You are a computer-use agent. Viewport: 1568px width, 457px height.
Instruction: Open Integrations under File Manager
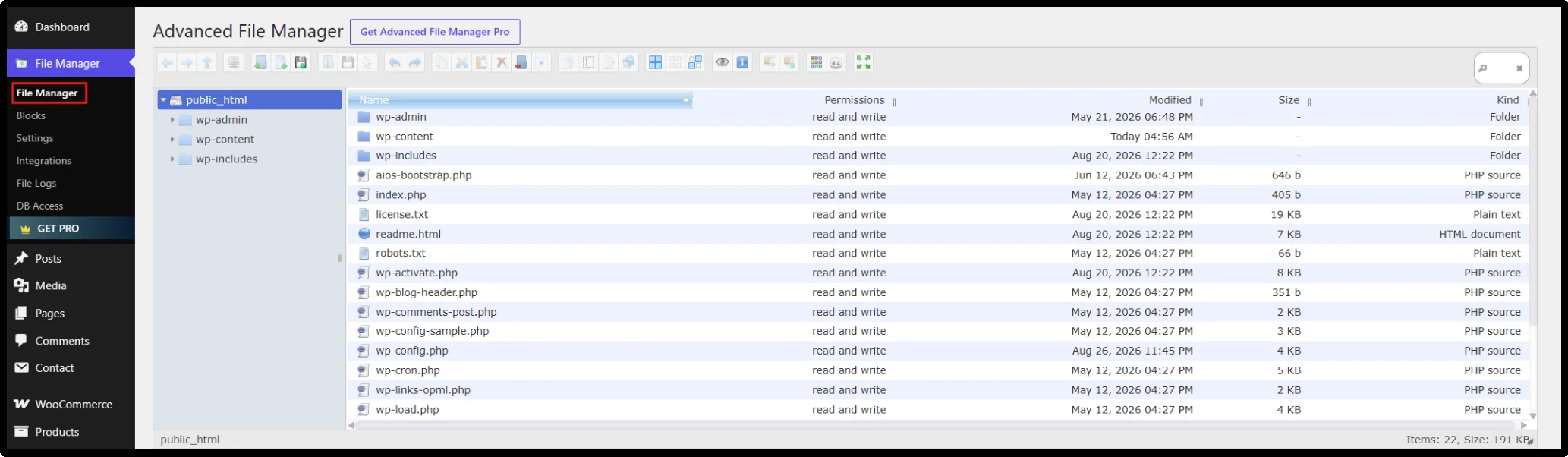[44, 161]
